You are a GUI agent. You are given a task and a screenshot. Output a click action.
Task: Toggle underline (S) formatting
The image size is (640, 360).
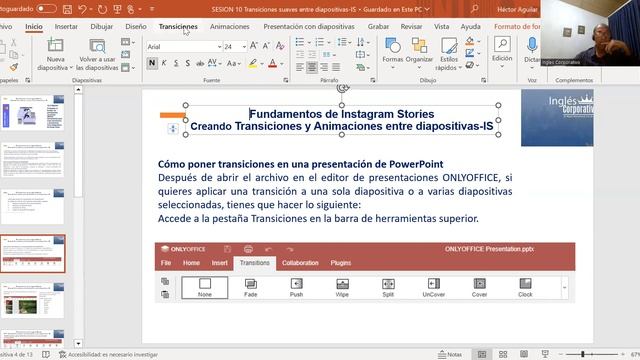[176, 63]
